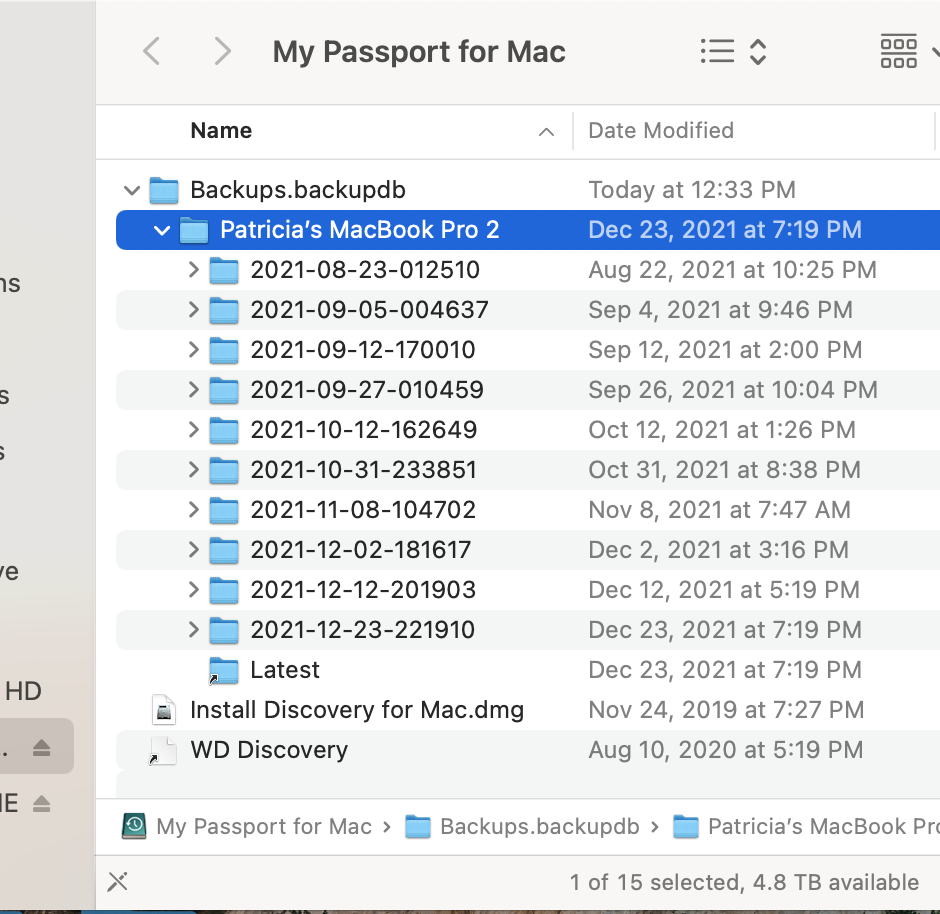Click Patricia's MacBook Pro text in path bar

824,827
